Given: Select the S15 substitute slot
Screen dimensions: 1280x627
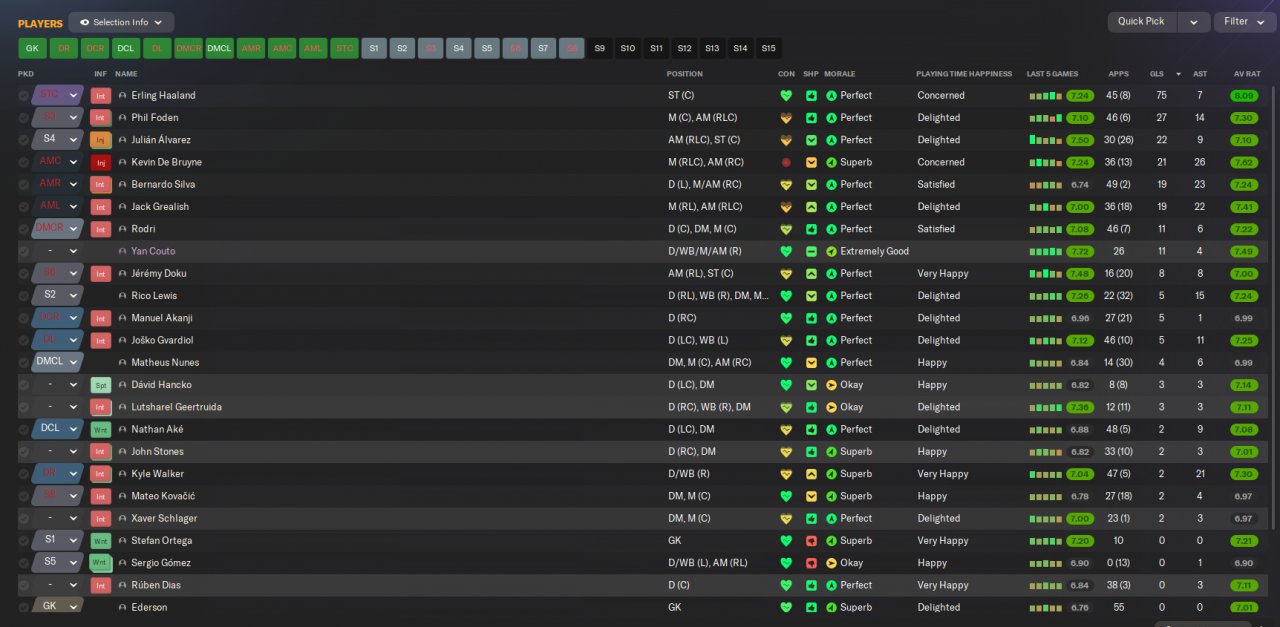Looking at the screenshot, I should pyautogui.click(x=768, y=48).
